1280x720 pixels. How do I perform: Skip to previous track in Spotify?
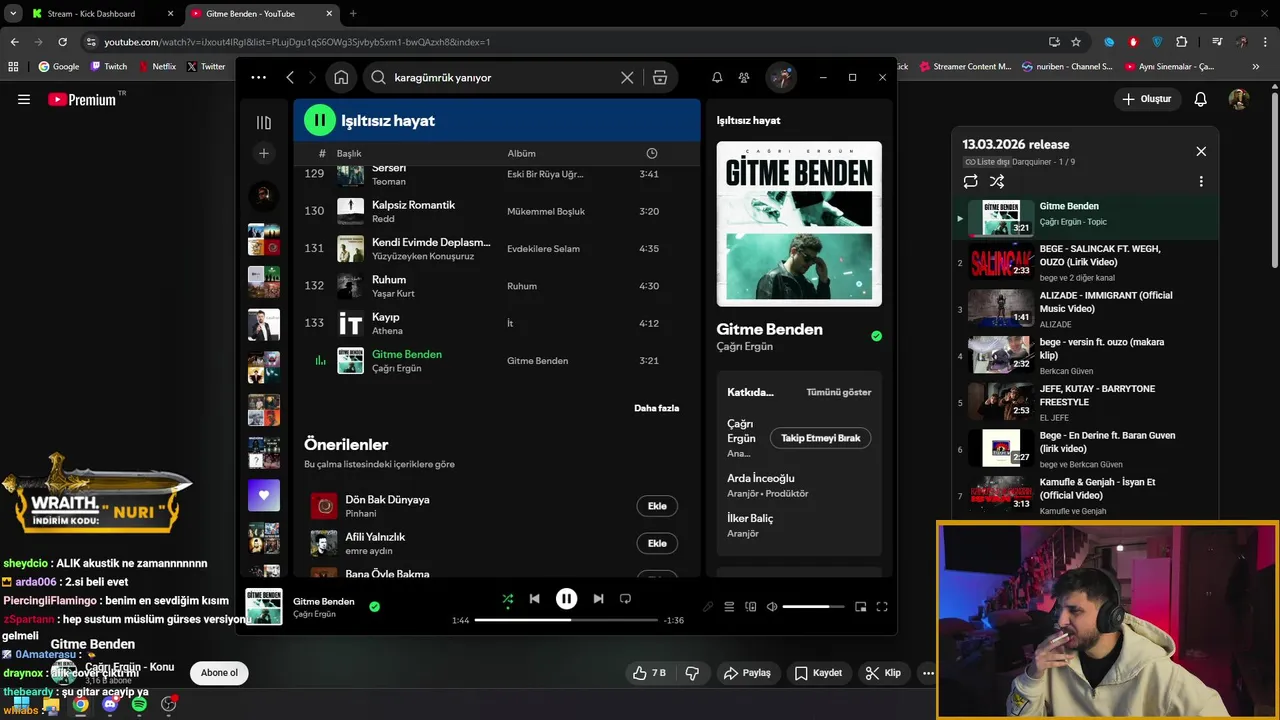click(534, 599)
